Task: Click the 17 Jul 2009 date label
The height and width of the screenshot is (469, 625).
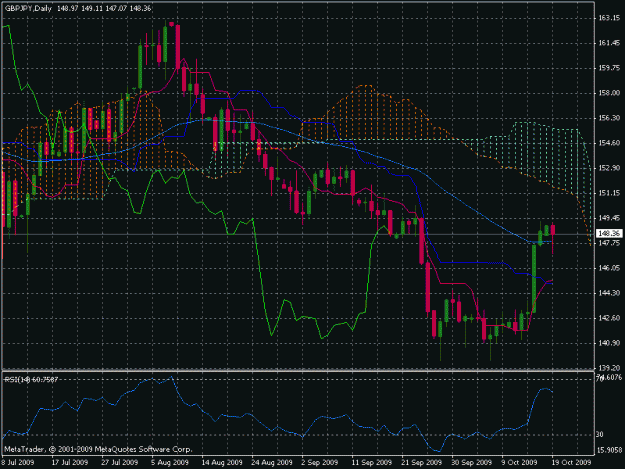Action: point(69,462)
